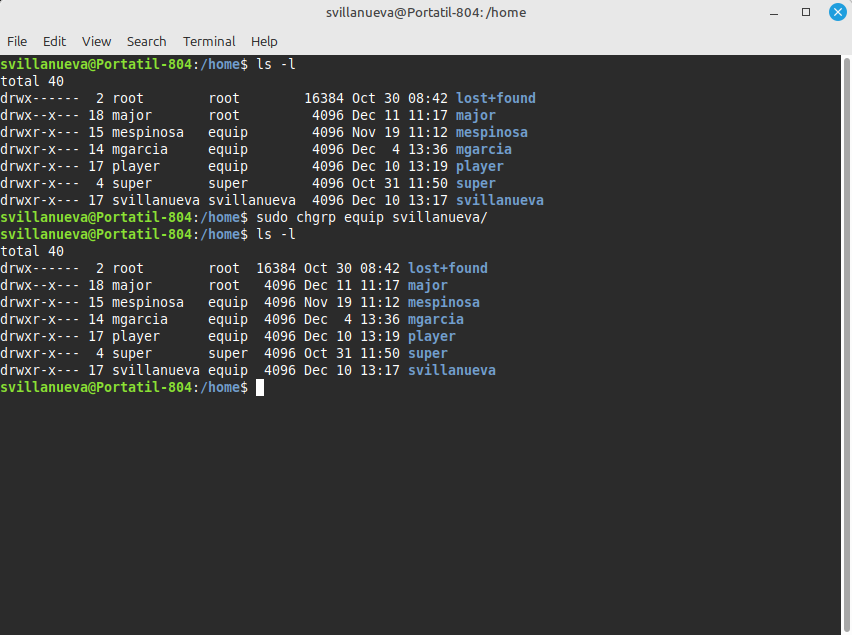Screen dimensions: 852x635
Task: Open the Search menu
Action: pyautogui.click(x=146, y=41)
